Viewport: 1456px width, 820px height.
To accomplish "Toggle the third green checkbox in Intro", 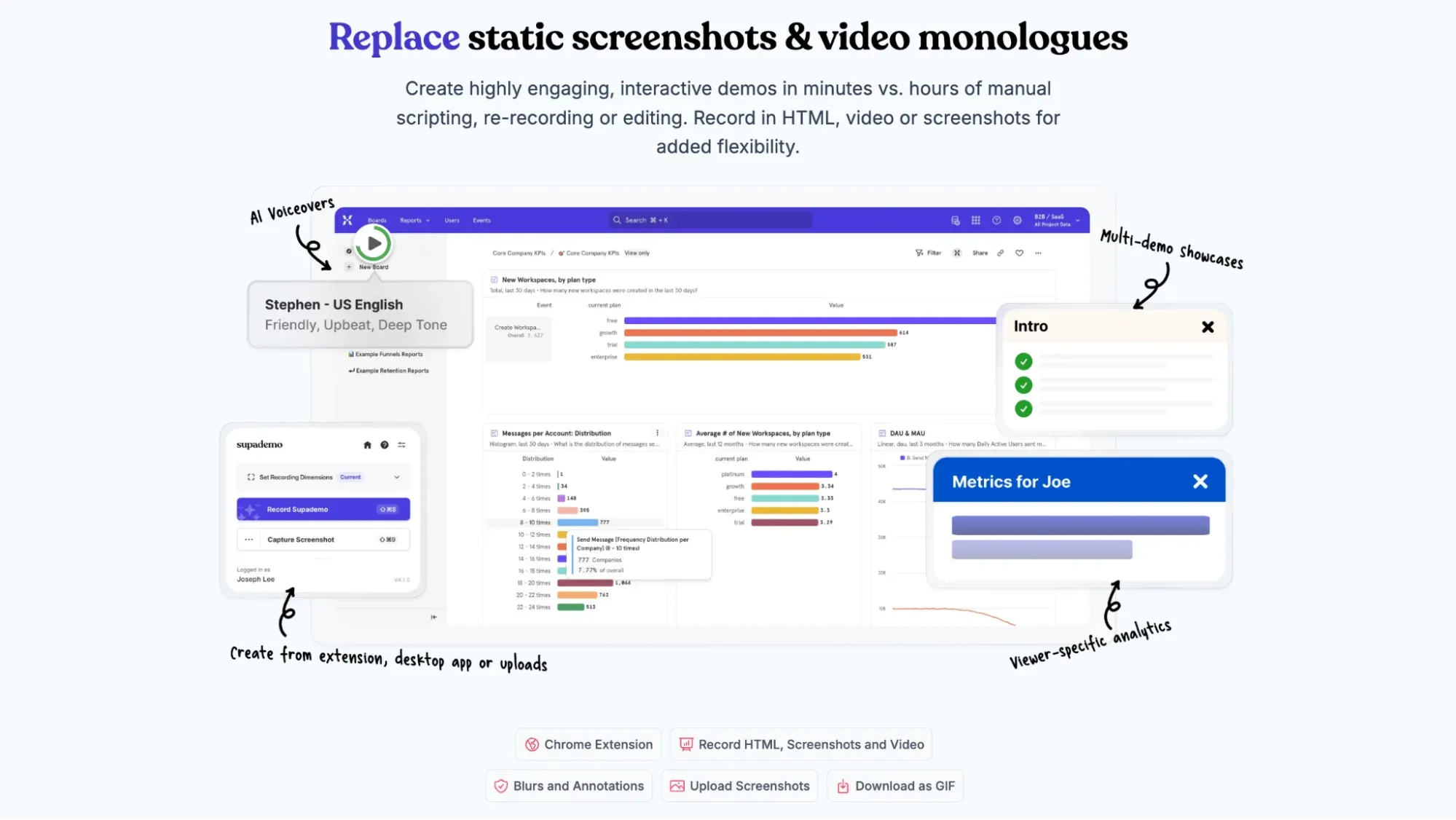I will 1024,408.
